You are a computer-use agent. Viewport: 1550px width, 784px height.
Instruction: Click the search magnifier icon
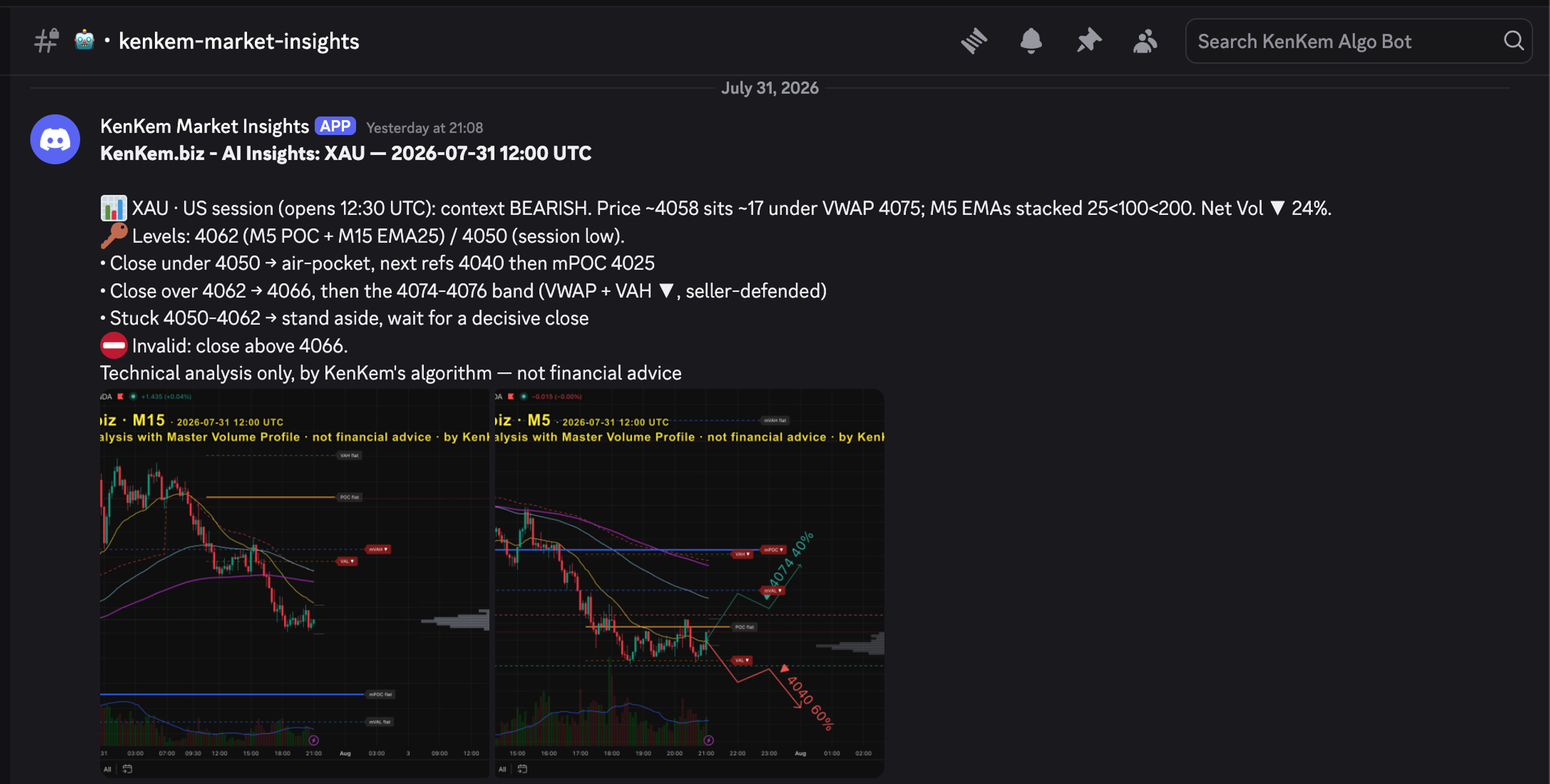pos(1513,41)
